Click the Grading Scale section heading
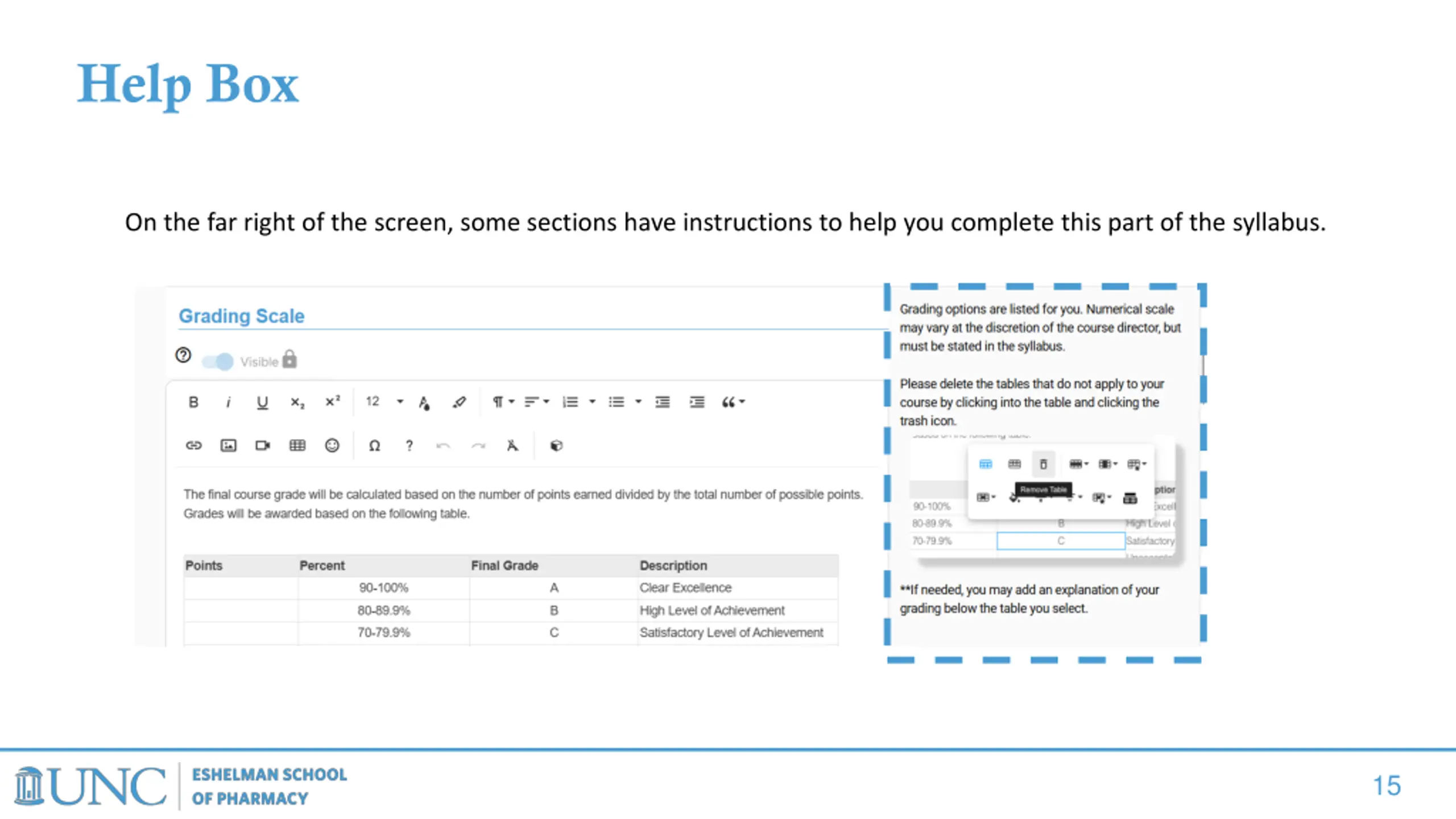The height and width of the screenshot is (819, 1456). click(x=242, y=316)
